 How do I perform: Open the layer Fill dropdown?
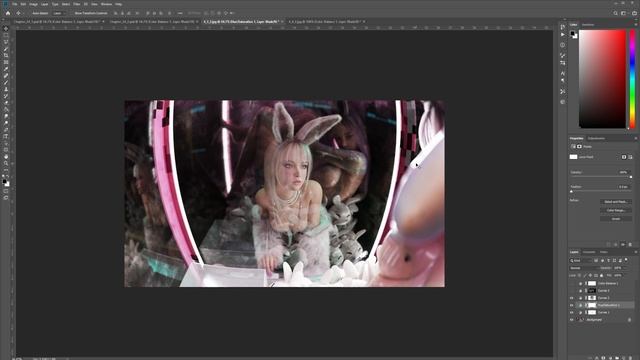619,276
